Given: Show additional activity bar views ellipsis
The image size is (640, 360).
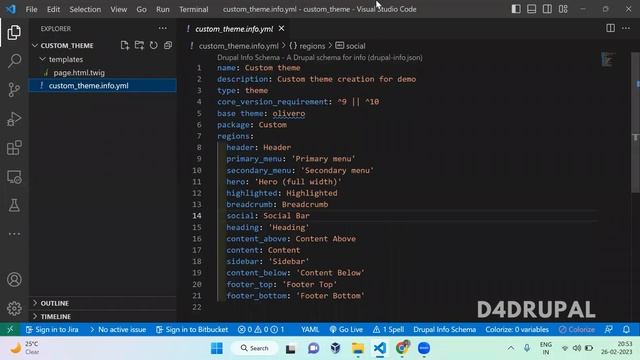Looking at the screenshot, I should tap(14, 234).
